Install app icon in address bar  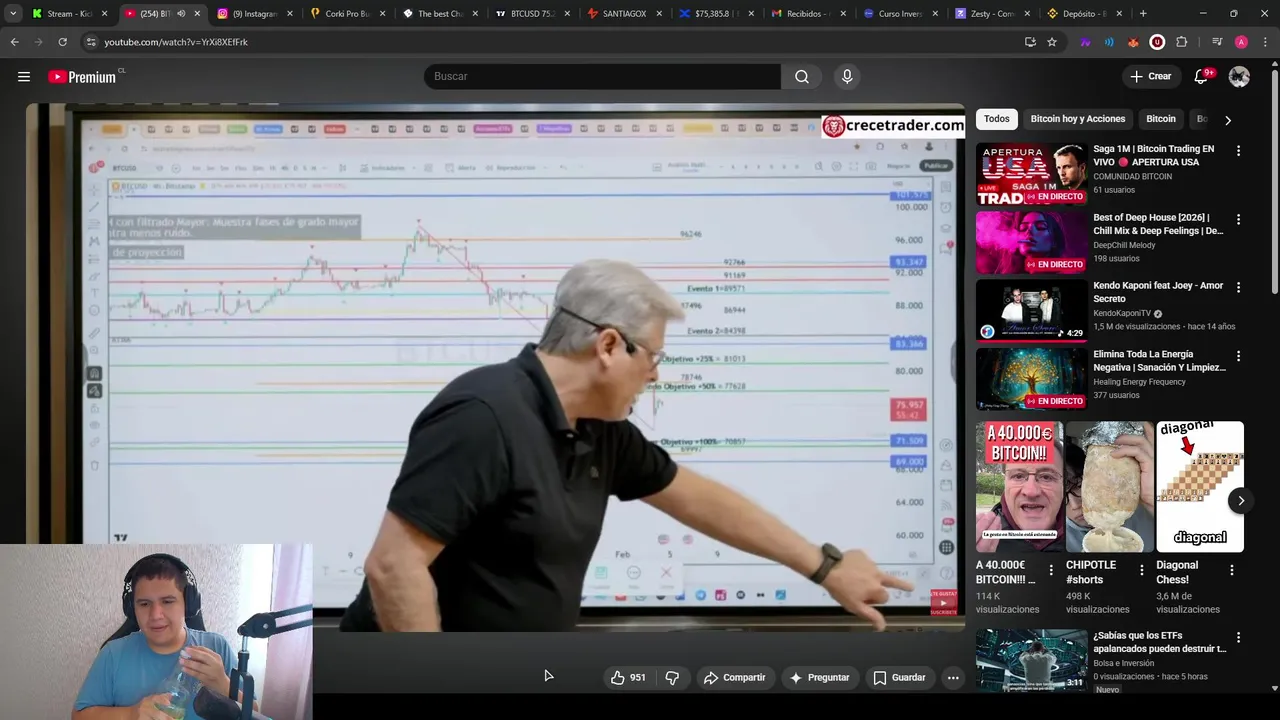(1030, 42)
